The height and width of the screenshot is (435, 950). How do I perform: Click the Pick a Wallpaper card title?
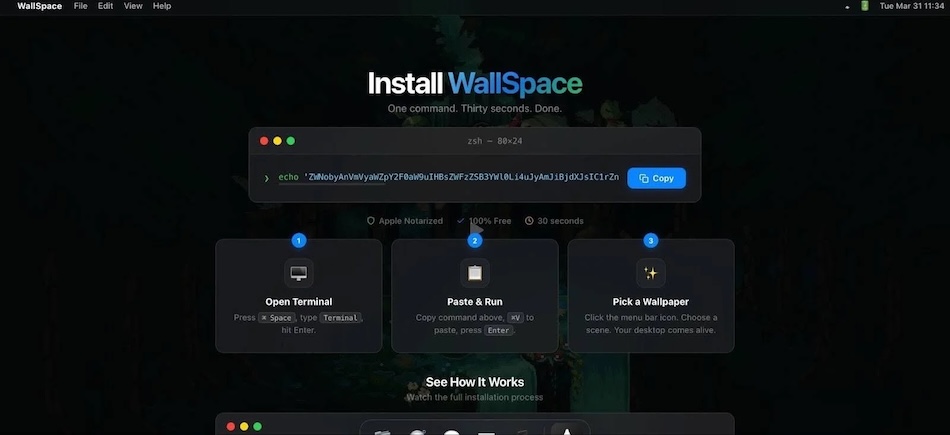coord(650,301)
